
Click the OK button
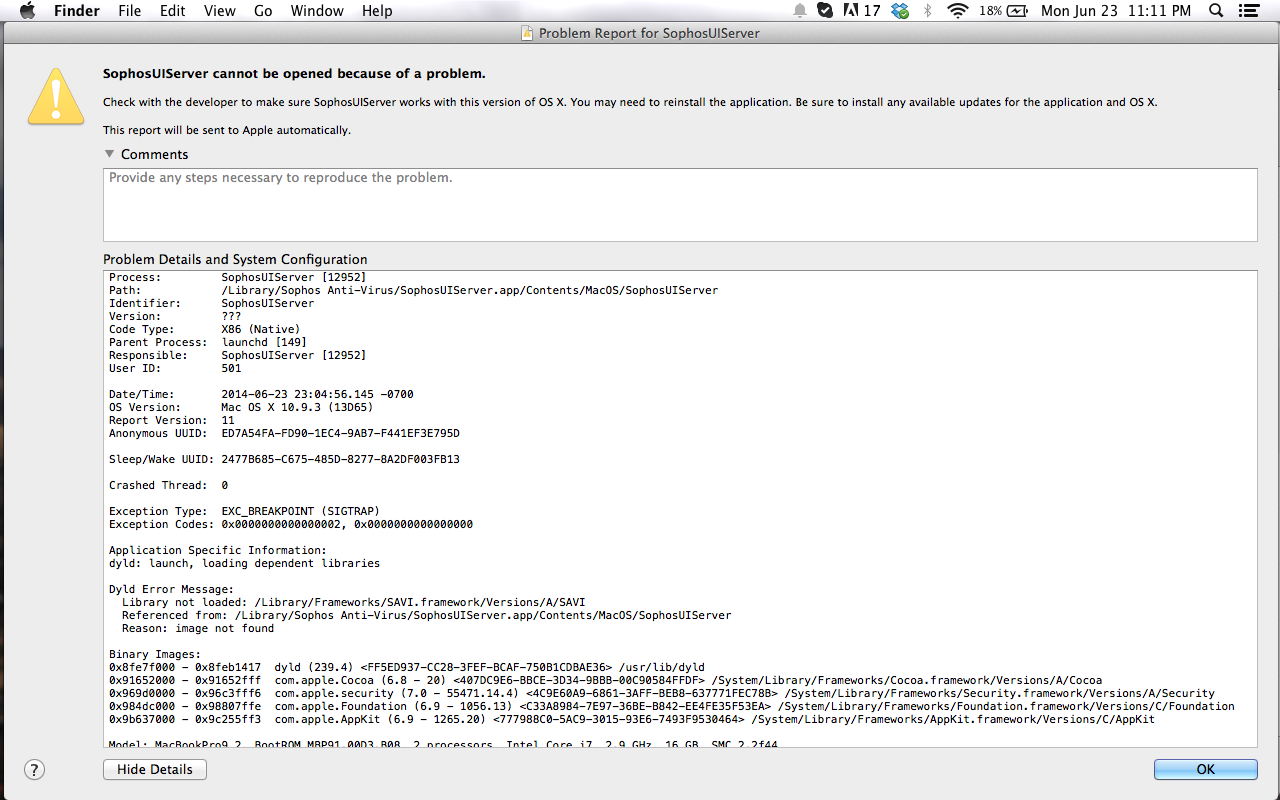point(1205,769)
